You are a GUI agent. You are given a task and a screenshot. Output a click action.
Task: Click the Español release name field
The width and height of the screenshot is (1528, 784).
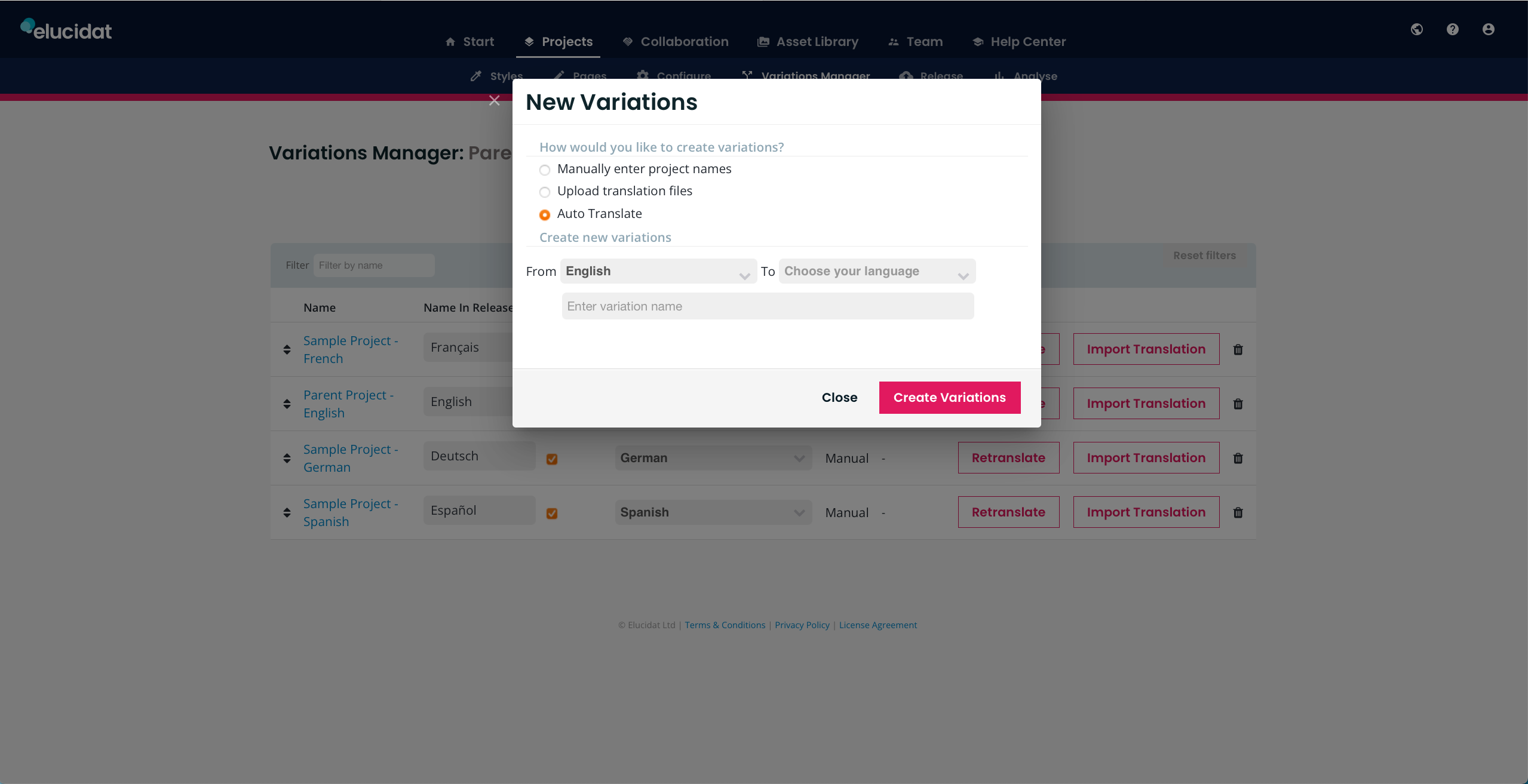(480, 511)
